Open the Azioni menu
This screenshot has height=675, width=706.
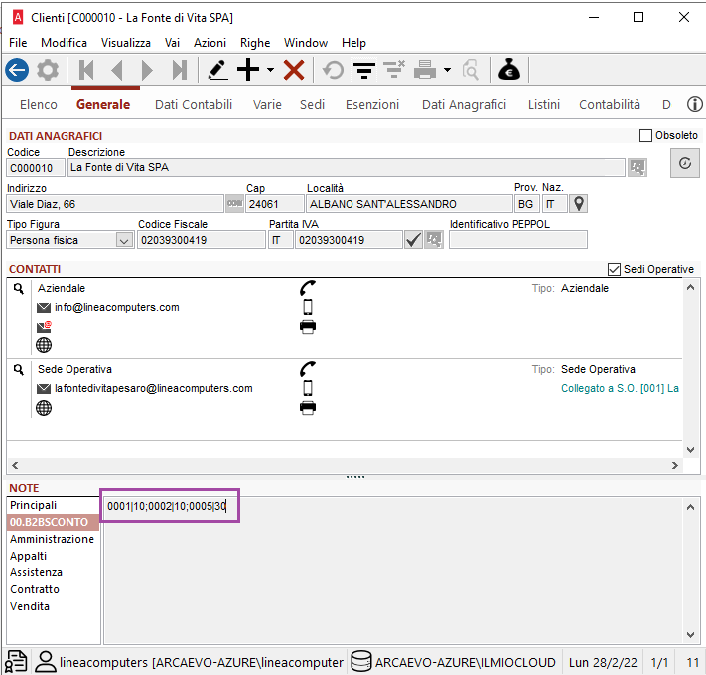point(209,43)
